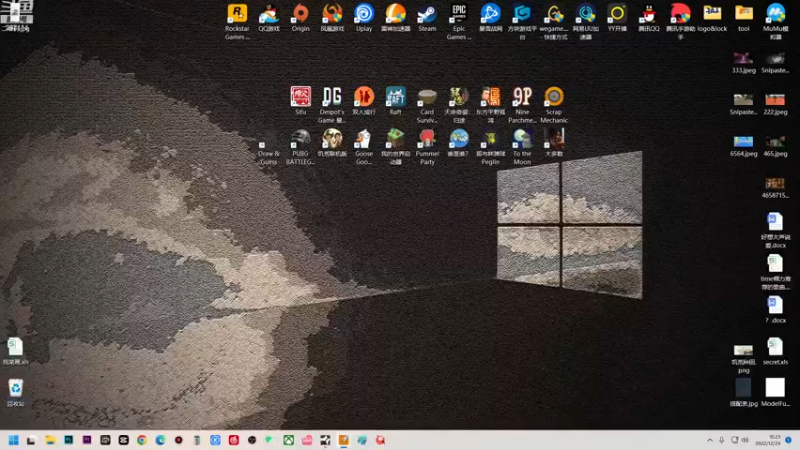This screenshot has width=800, height=450.
Task: Launch the Uplay shortcut
Action: pyautogui.click(x=364, y=17)
